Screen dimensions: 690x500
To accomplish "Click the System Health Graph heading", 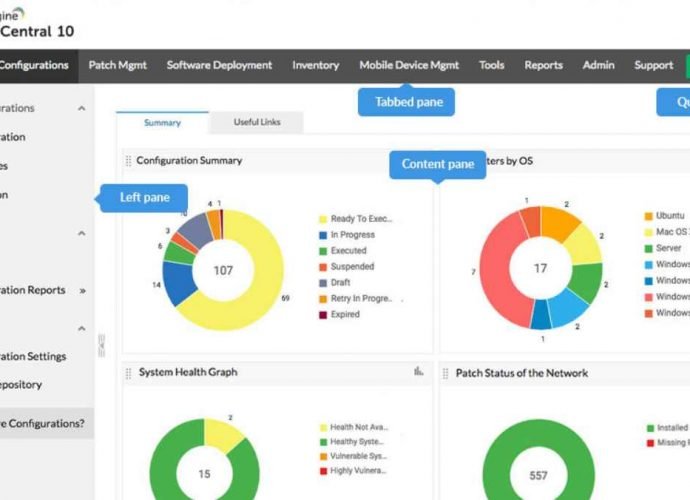I will point(188,372).
